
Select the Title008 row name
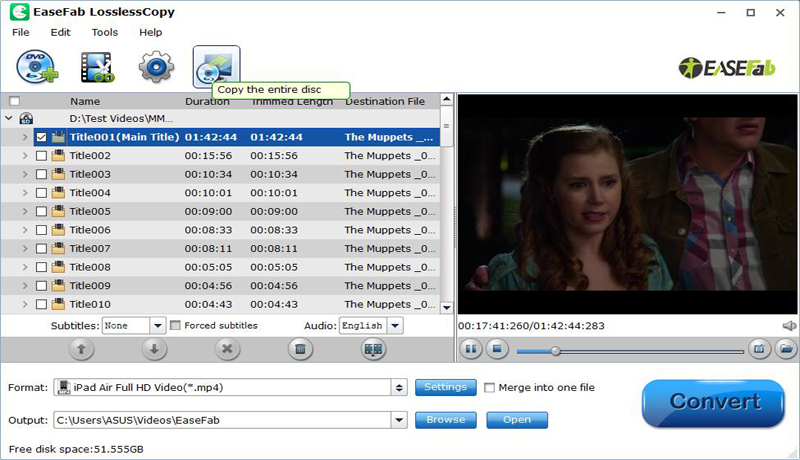coord(90,267)
